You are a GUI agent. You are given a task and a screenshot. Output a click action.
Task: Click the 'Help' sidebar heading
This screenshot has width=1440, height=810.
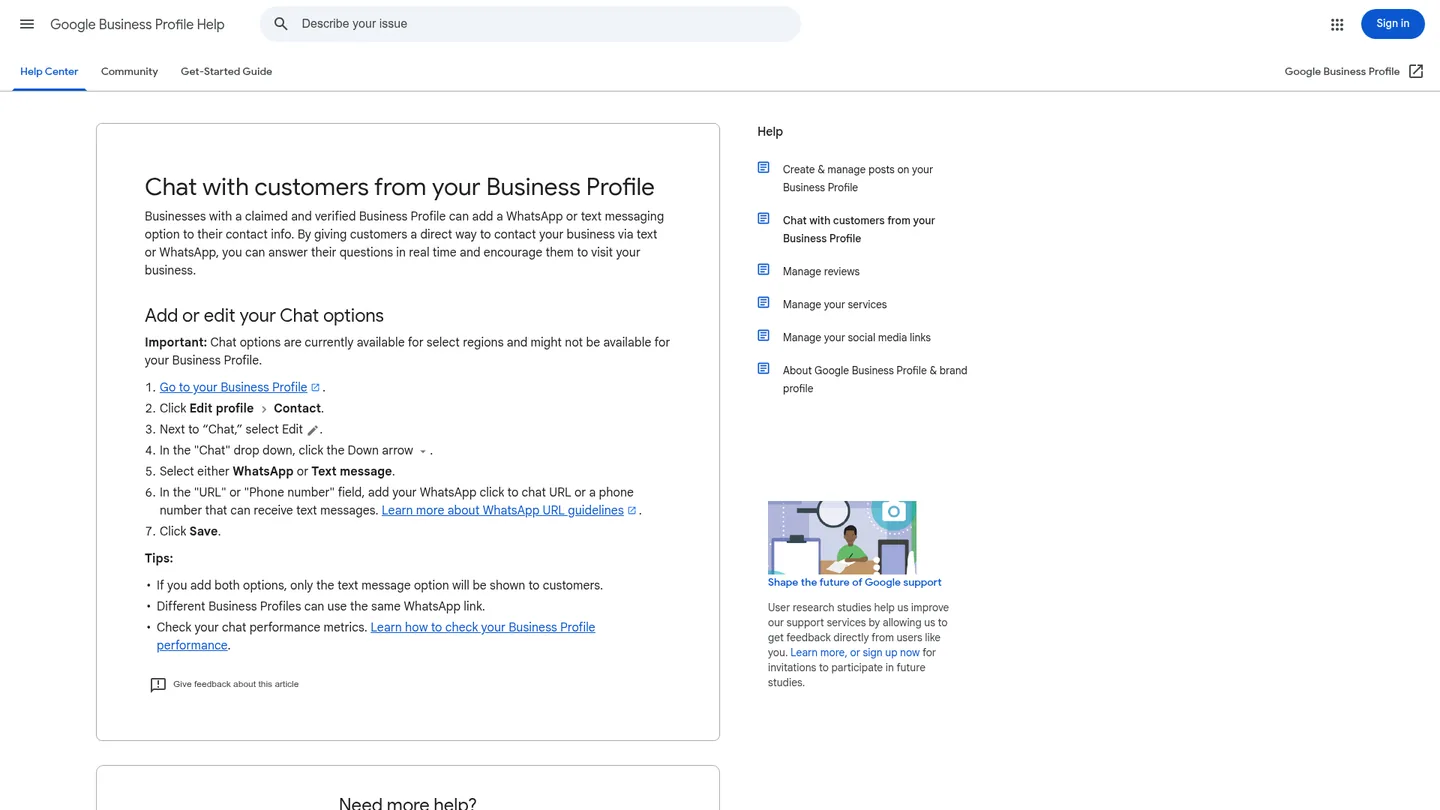(770, 132)
